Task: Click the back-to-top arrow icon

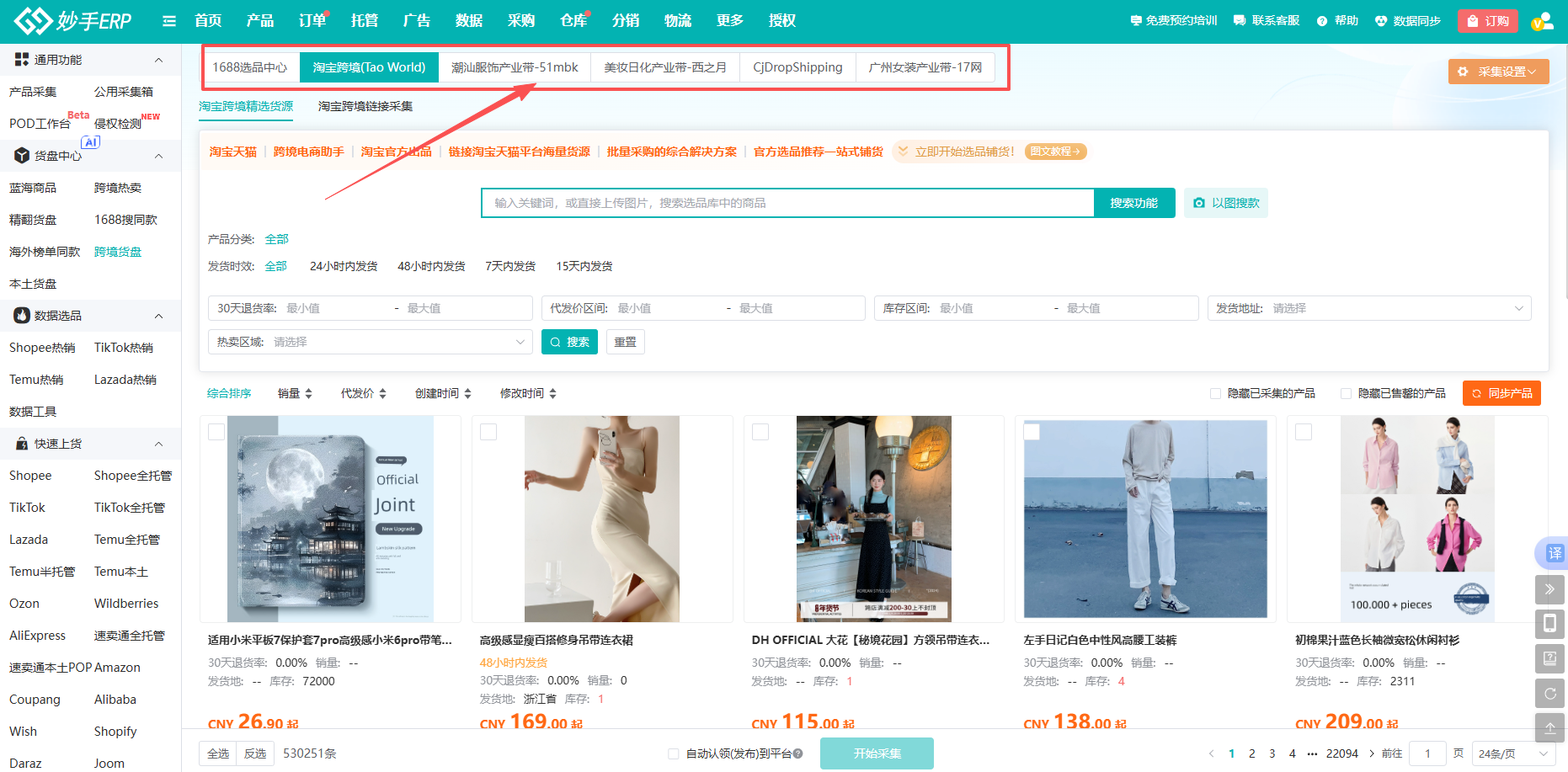Action: (1549, 728)
